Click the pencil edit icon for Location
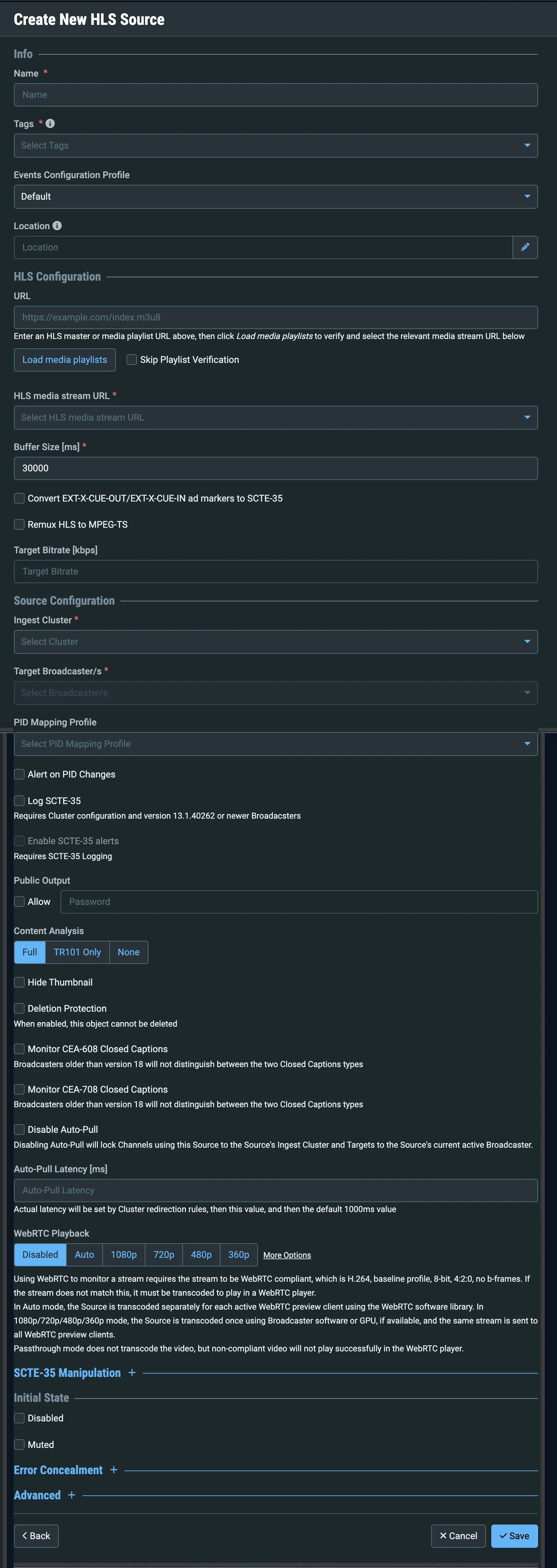The image size is (557, 1568). tap(525, 247)
